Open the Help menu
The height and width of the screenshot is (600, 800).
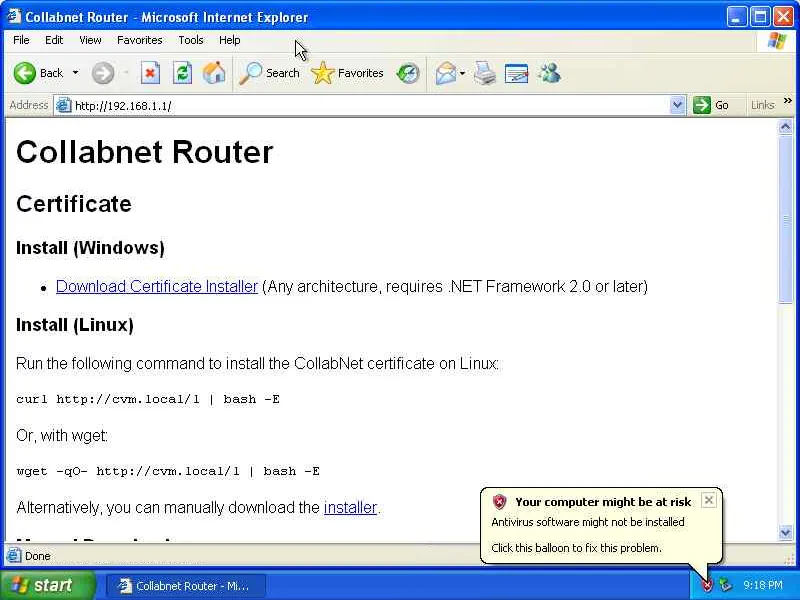point(230,40)
